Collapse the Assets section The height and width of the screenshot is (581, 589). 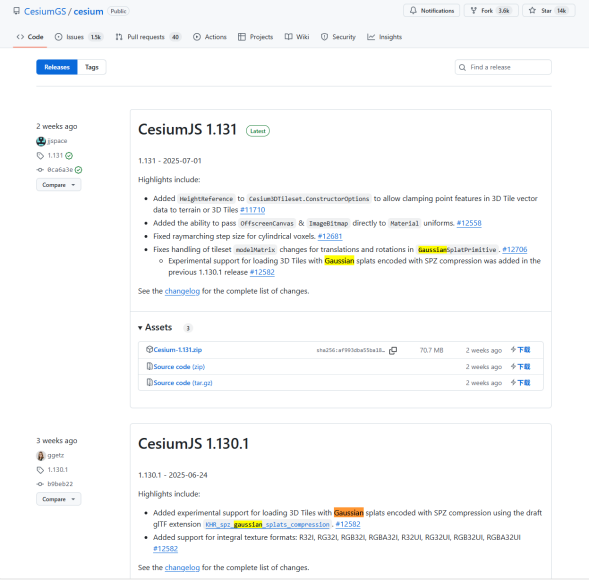pyautogui.click(x=155, y=327)
